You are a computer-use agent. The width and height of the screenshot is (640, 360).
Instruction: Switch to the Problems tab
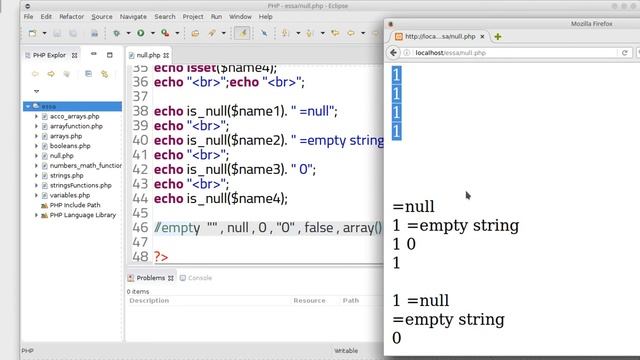[x=150, y=278]
